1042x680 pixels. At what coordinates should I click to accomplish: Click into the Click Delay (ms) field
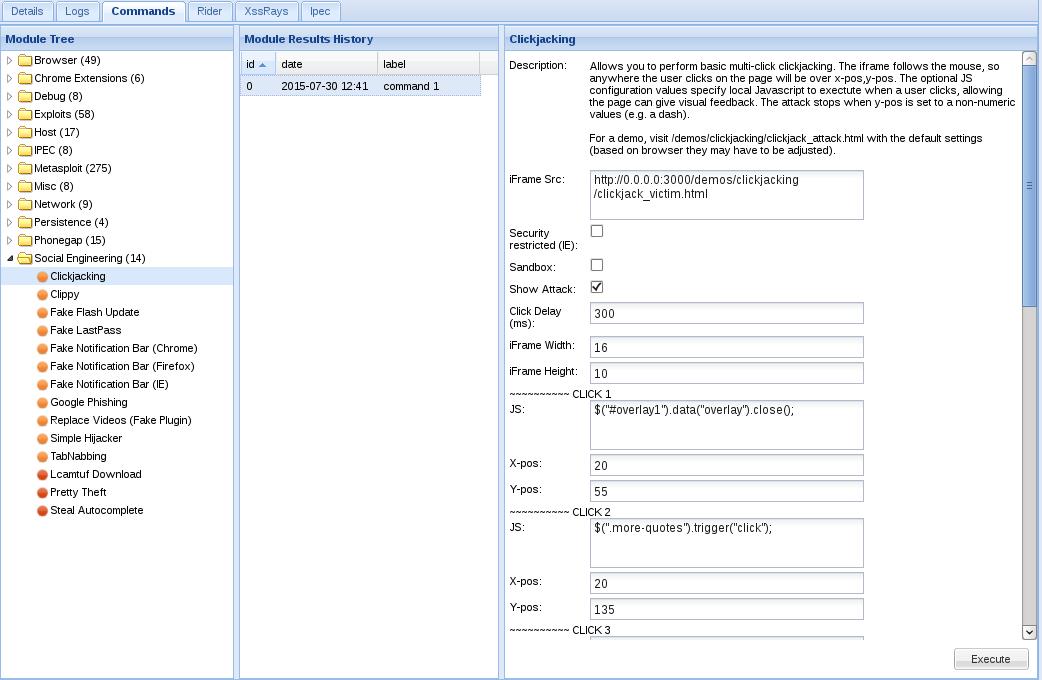[x=726, y=313]
